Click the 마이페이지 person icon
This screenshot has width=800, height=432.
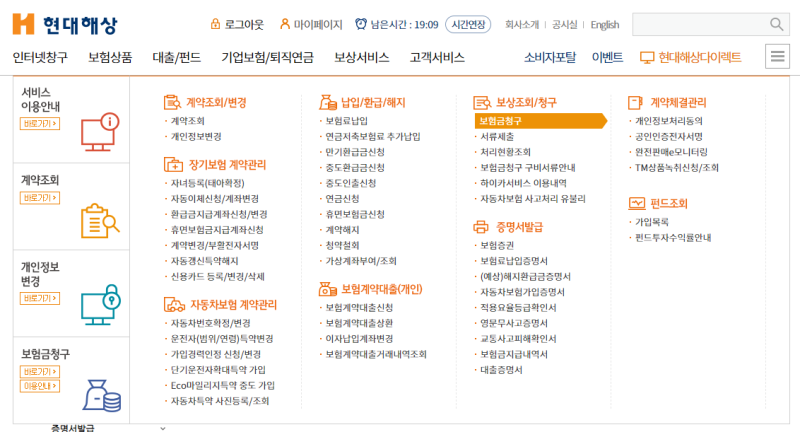(285, 23)
